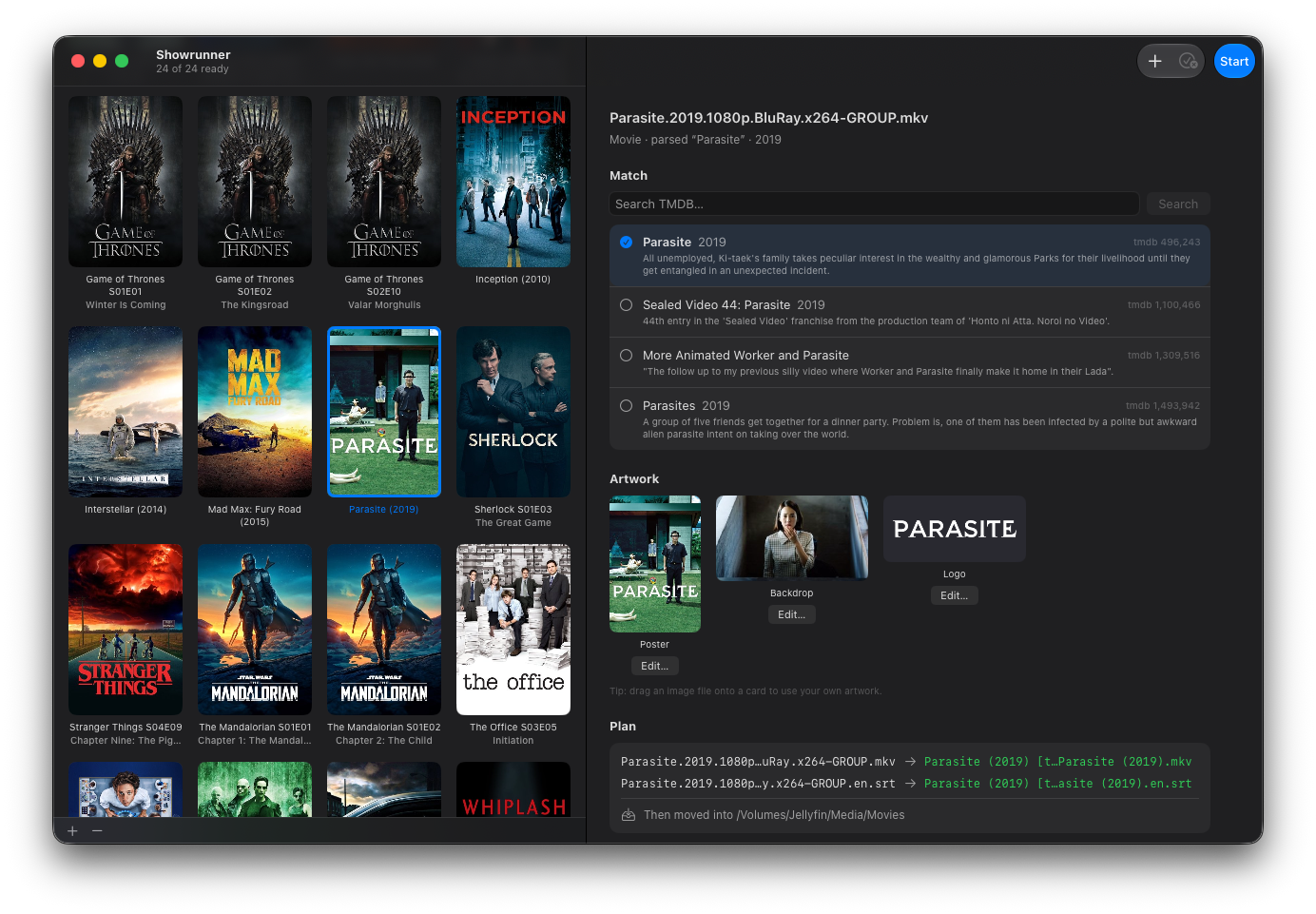Click the plus icon below the poster grid
The width and height of the screenshot is (1316, 914).
72,830
